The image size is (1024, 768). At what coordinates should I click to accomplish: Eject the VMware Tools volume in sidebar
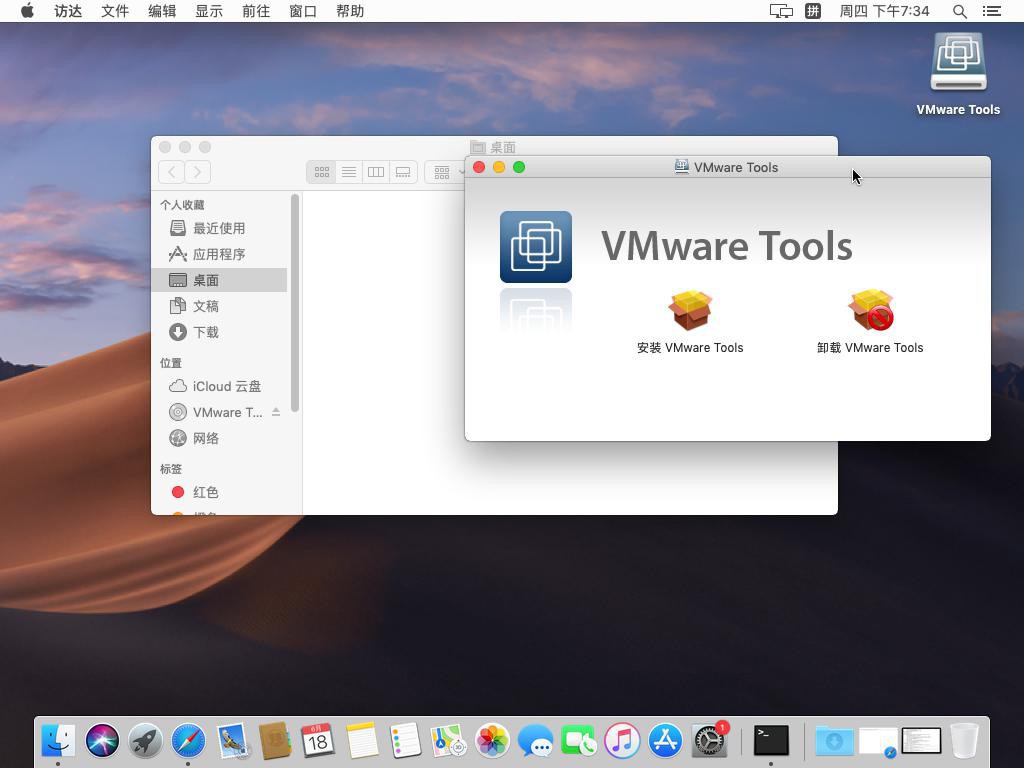[x=276, y=412]
